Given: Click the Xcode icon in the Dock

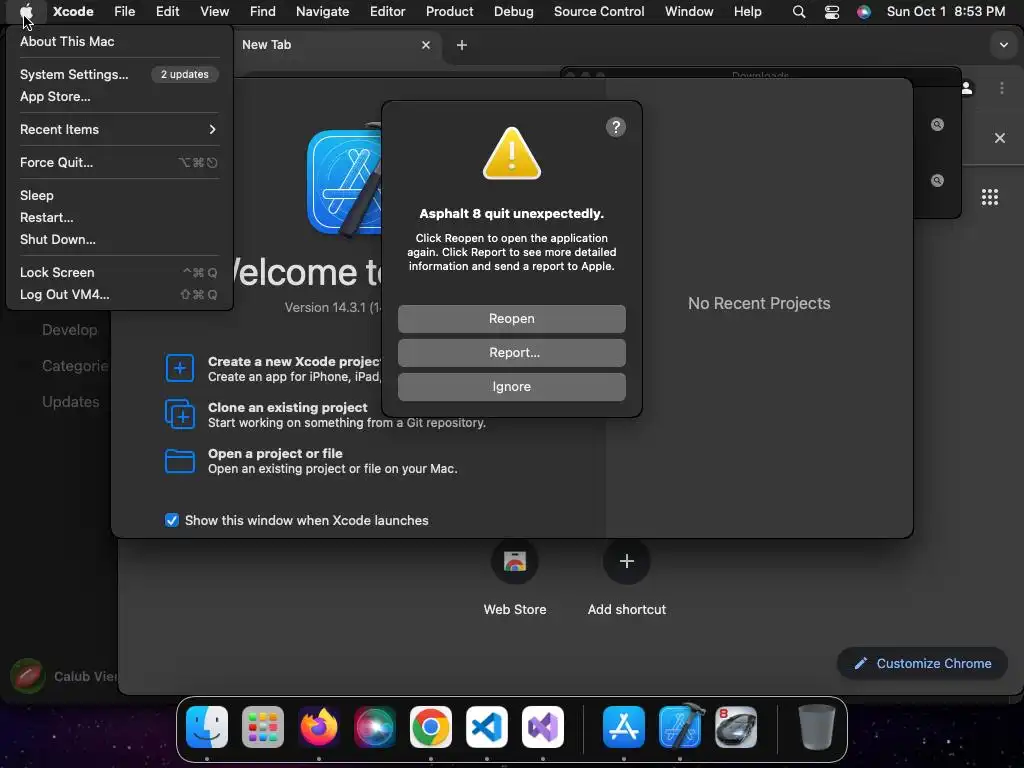Looking at the screenshot, I should coord(680,727).
